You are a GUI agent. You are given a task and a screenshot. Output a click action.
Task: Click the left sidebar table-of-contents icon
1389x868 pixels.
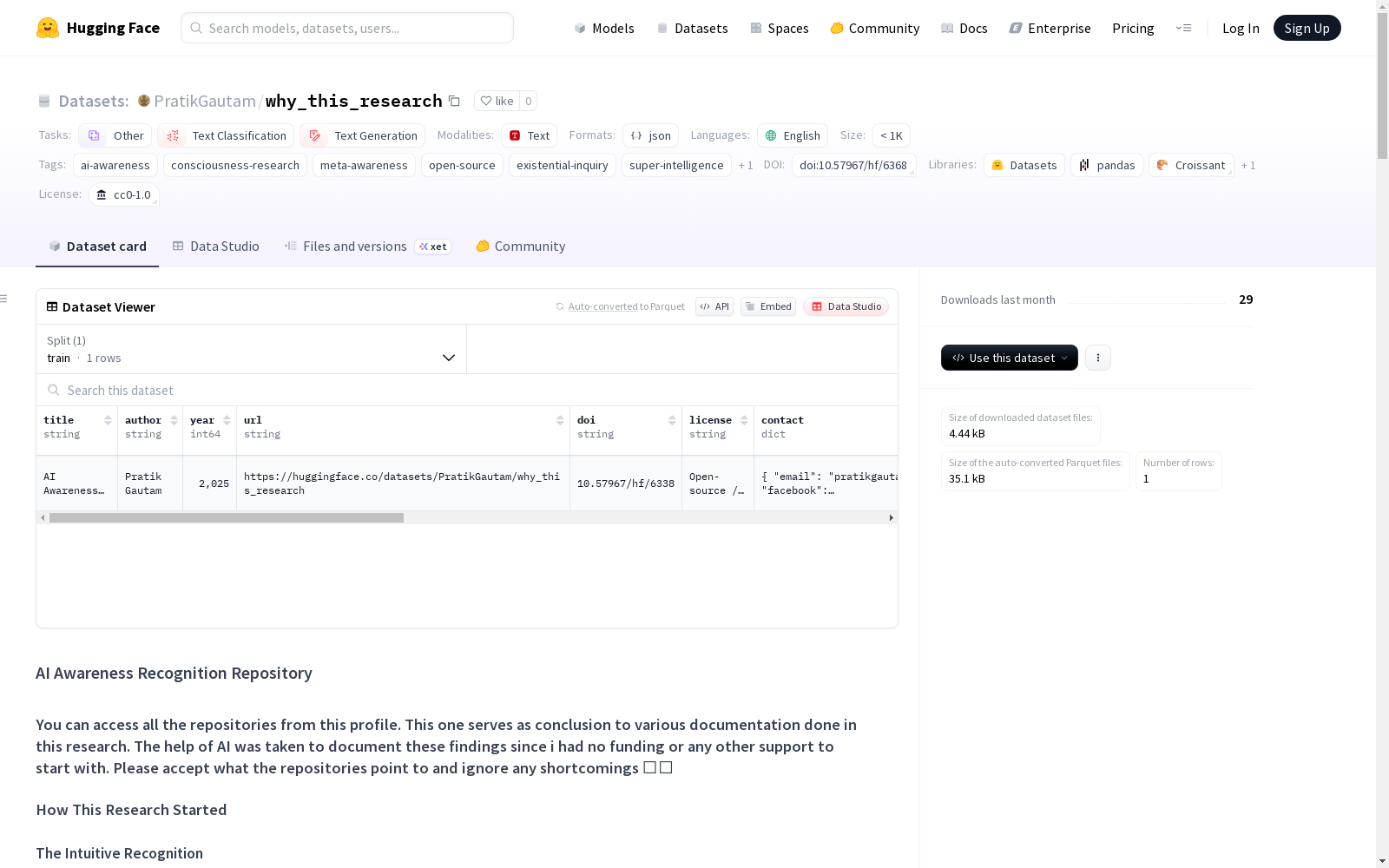pyautogui.click(x=4, y=299)
